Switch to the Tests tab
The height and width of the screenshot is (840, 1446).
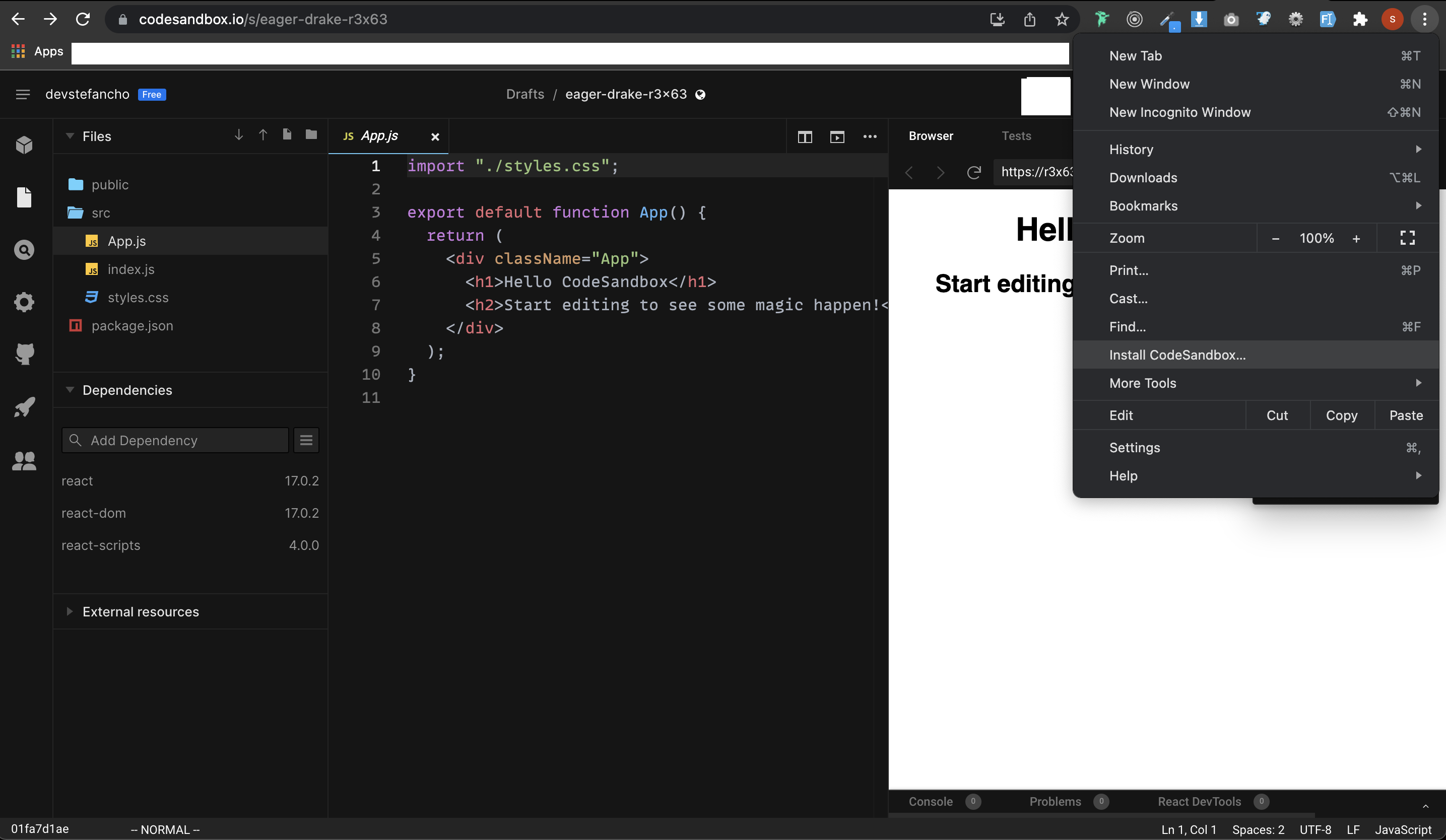(1016, 136)
